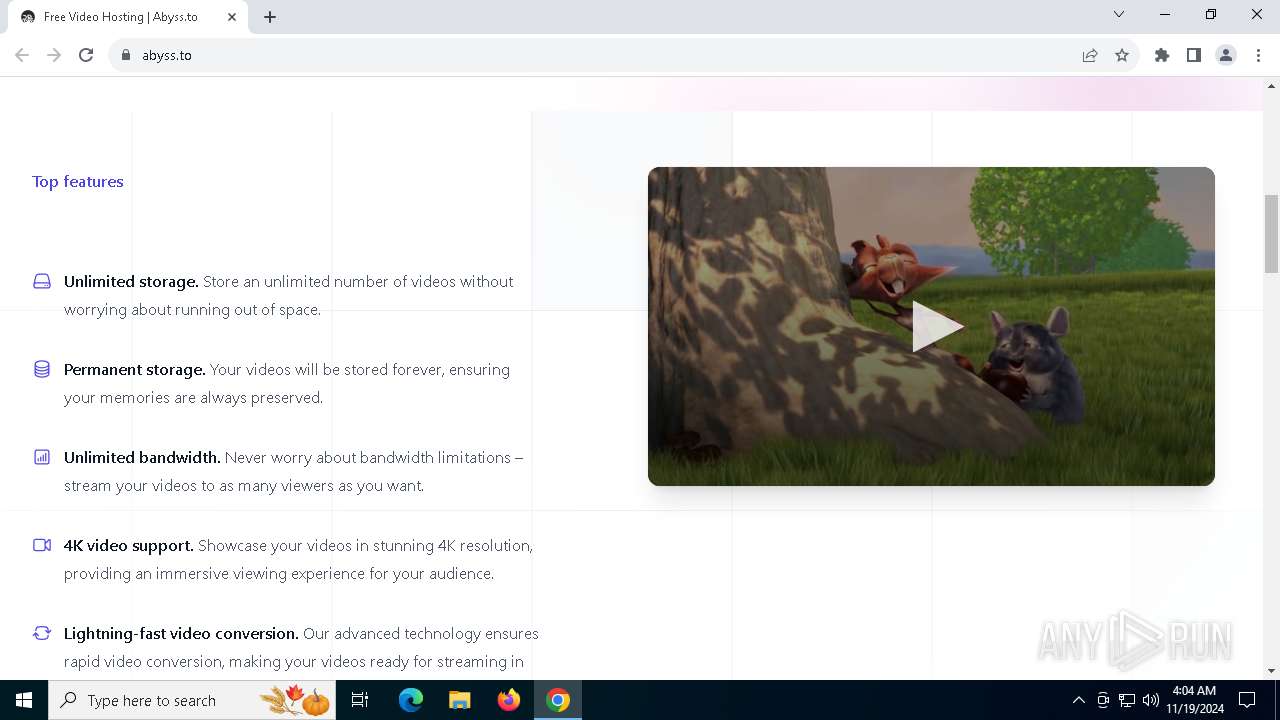The width and height of the screenshot is (1280, 720).
Task: Open the network tray icon
Action: point(1127,700)
